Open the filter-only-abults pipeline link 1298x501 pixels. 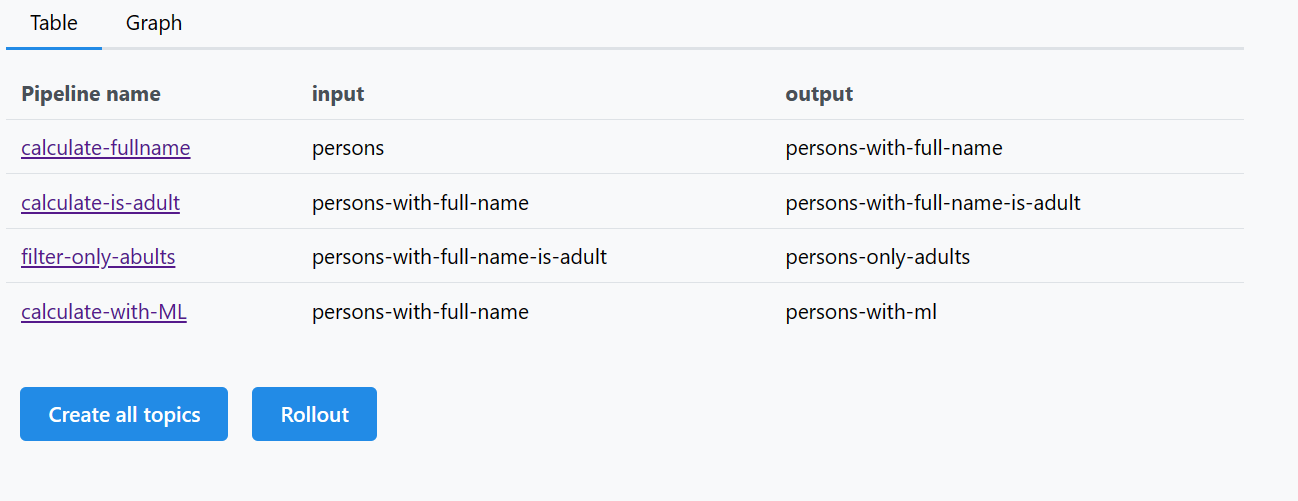pyautogui.click(x=98, y=257)
